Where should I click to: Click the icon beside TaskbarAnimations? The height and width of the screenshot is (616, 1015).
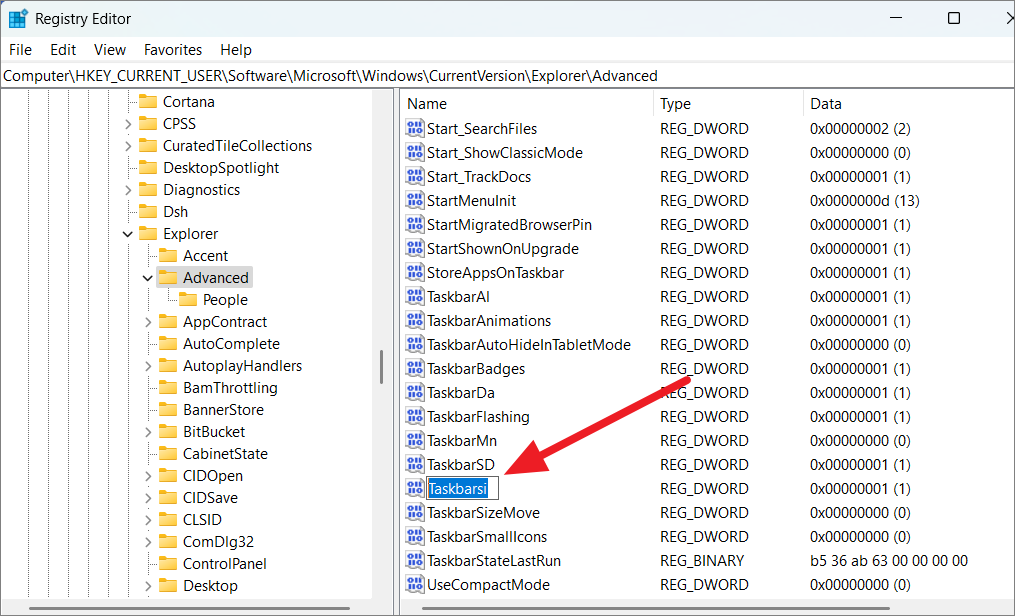pos(414,320)
